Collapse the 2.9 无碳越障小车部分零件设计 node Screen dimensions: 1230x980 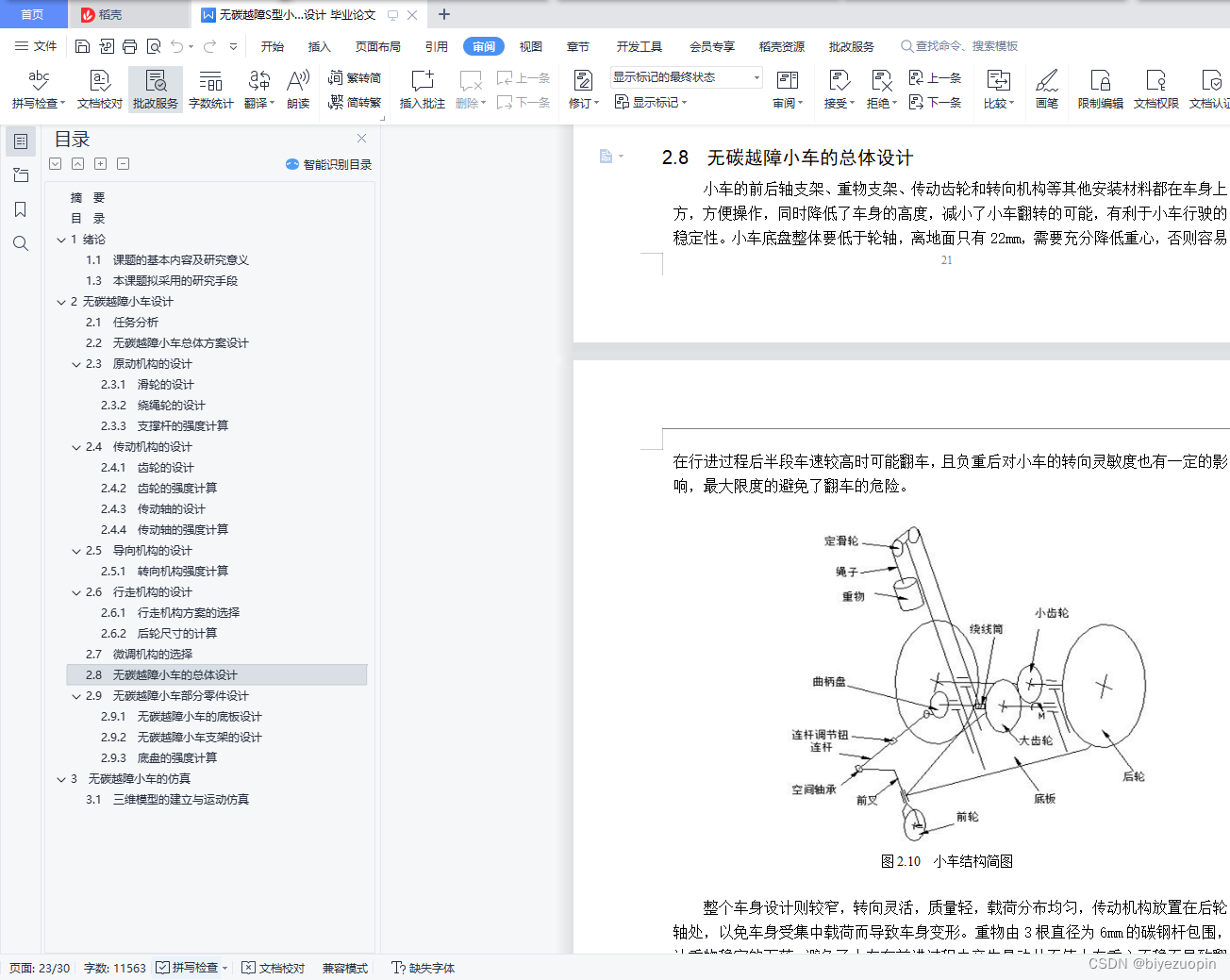76,696
